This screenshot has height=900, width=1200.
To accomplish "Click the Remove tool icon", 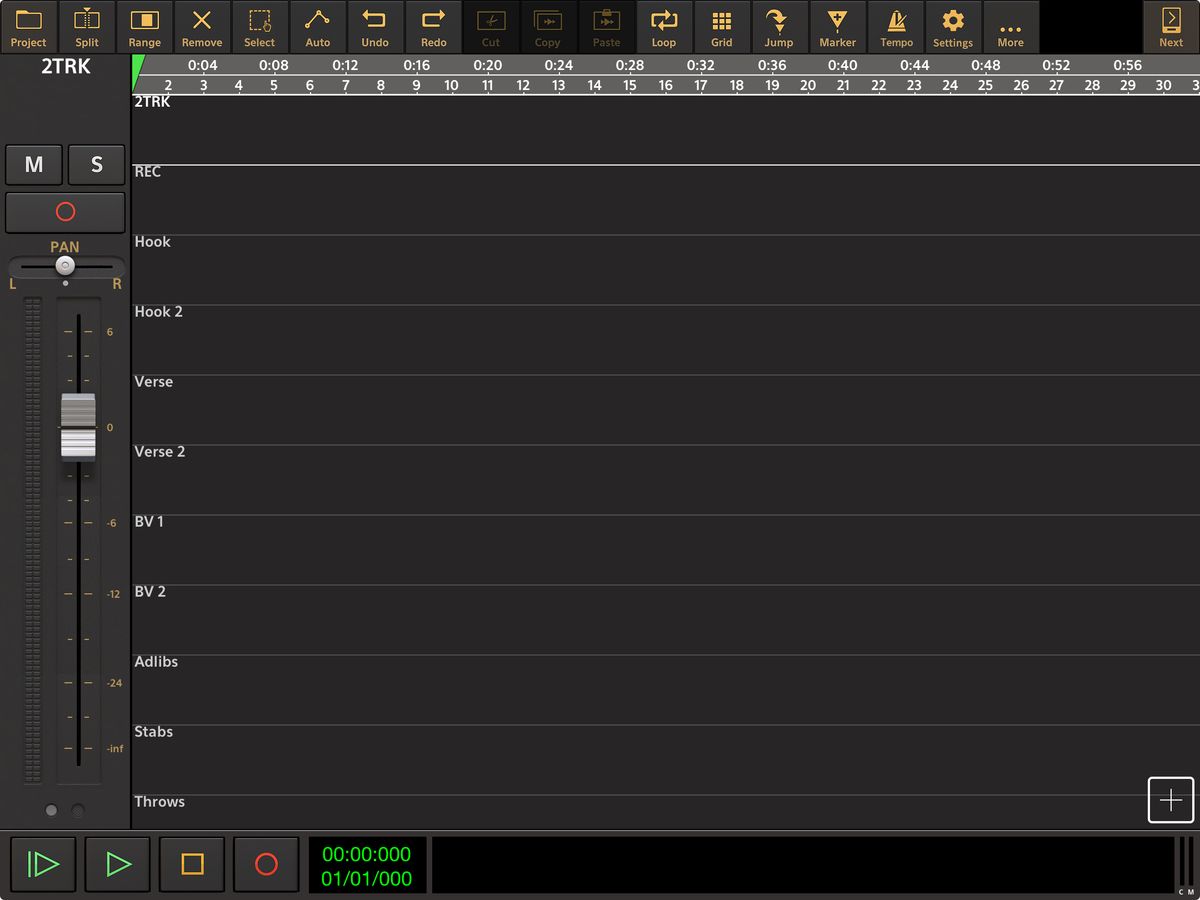I will [202, 27].
